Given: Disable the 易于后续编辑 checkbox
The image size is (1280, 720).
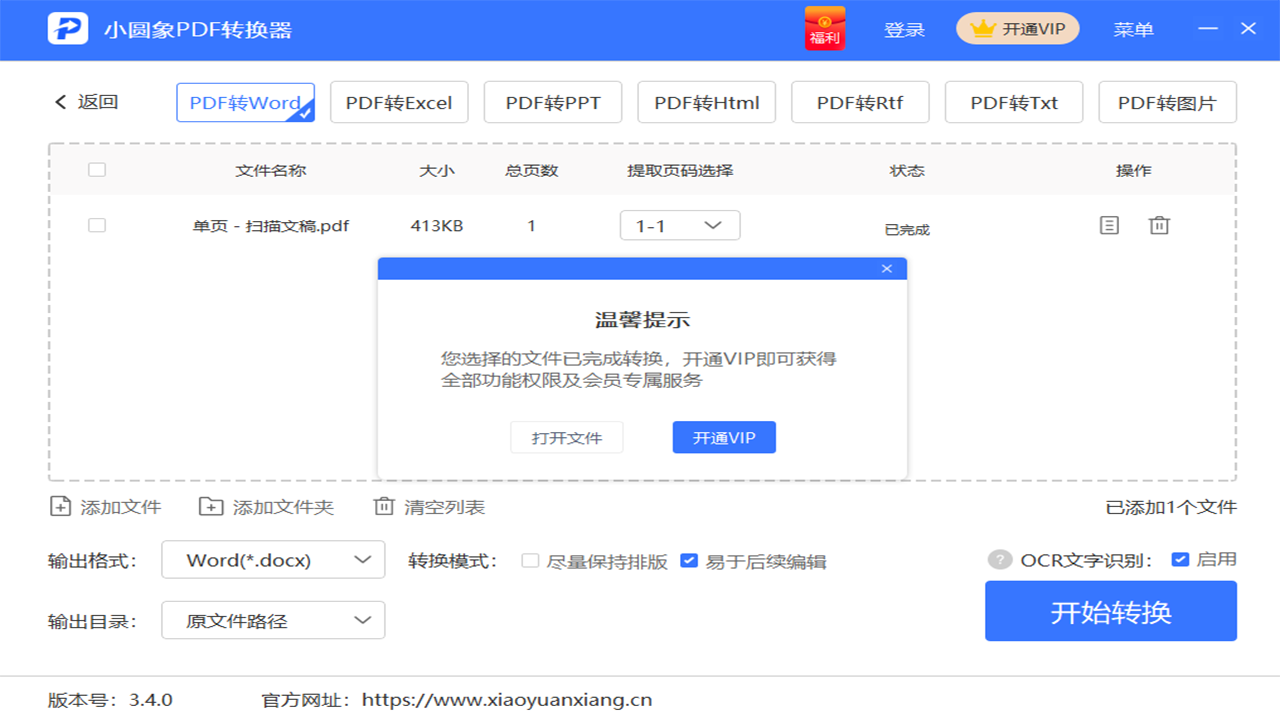Looking at the screenshot, I should 689,561.
